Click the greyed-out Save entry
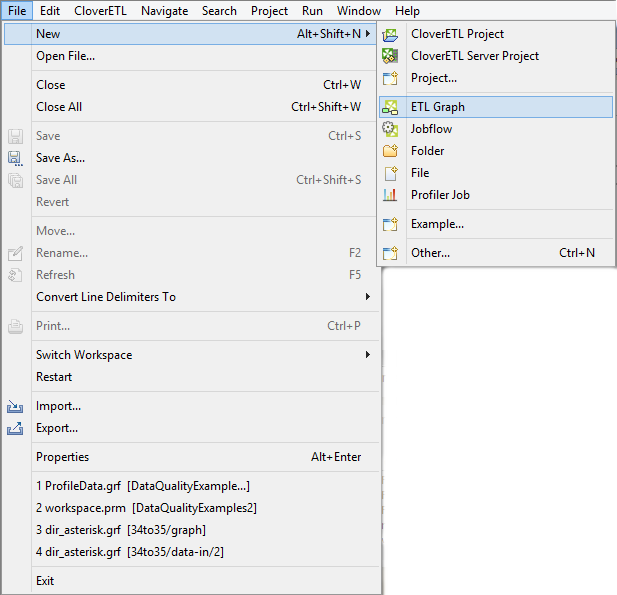Image resolution: width=617 pixels, height=595 pixels. tap(191, 136)
